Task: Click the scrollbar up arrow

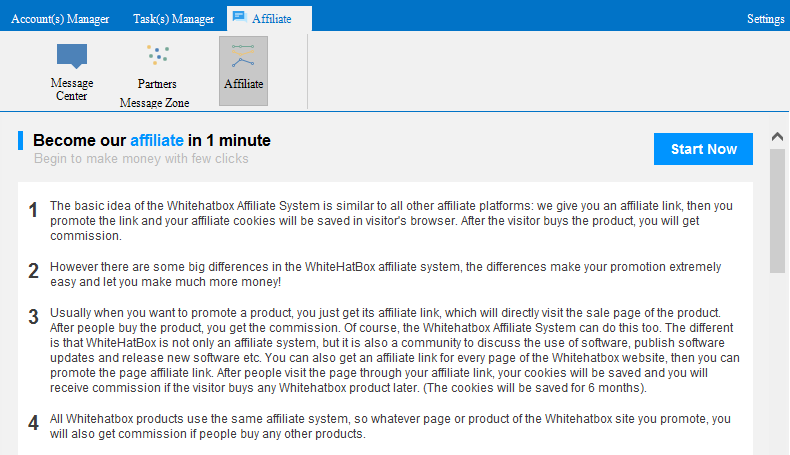Action: (777, 136)
